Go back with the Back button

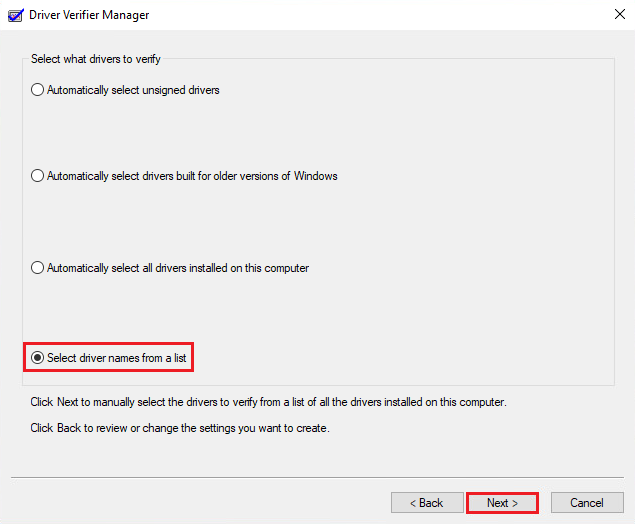pos(427,503)
